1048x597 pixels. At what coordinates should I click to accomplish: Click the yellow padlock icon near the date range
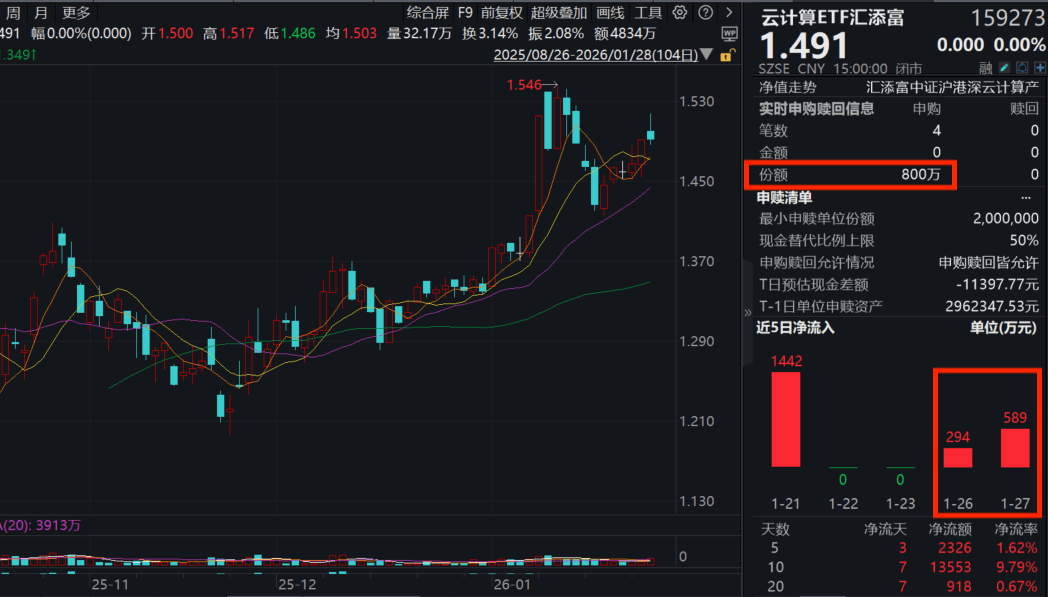728,56
